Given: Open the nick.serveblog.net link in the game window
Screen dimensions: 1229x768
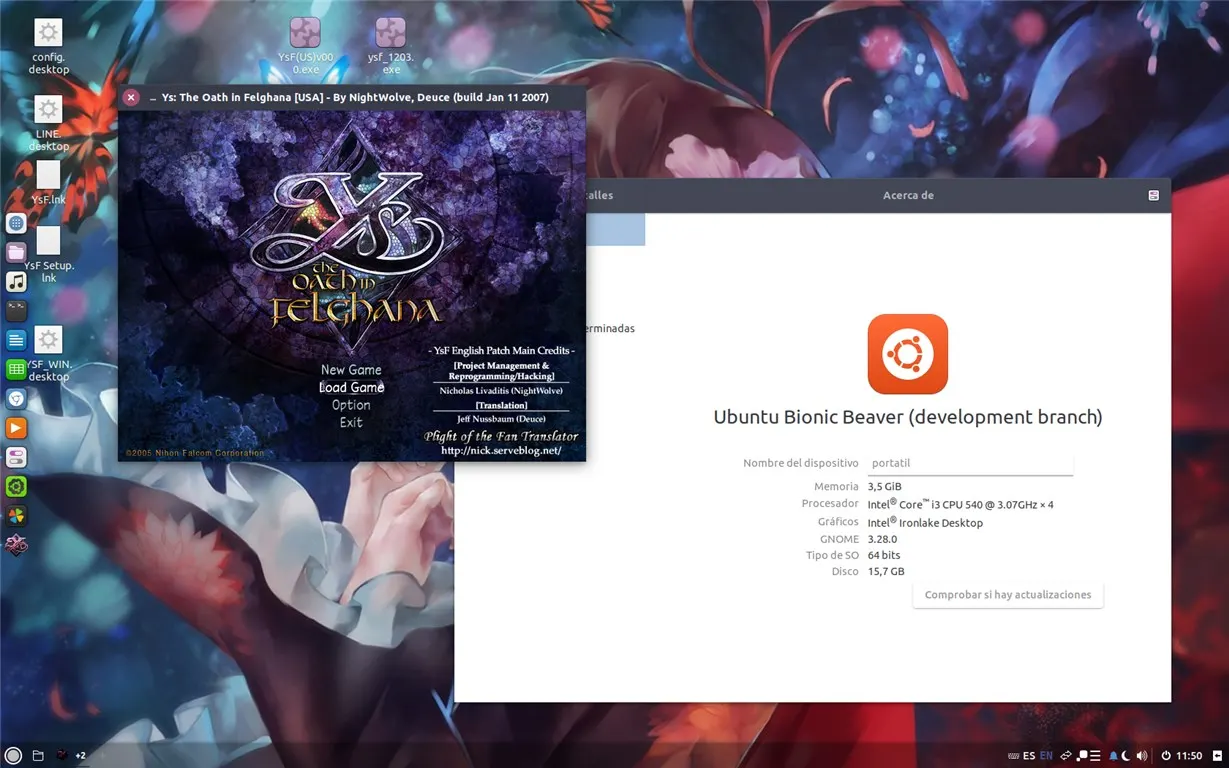Looking at the screenshot, I should click(x=501, y=450).
